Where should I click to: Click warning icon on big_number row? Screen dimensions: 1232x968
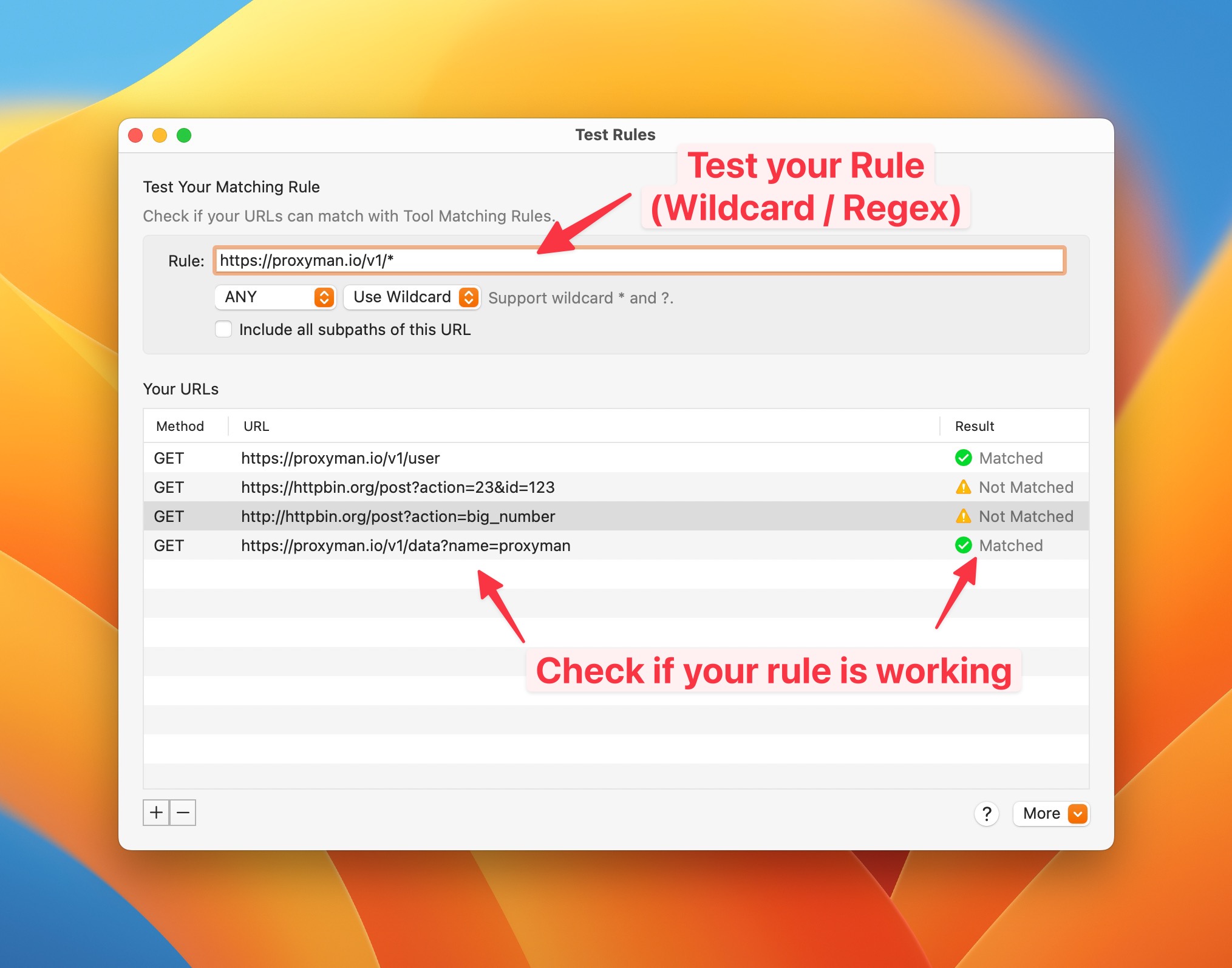[963, 516]
